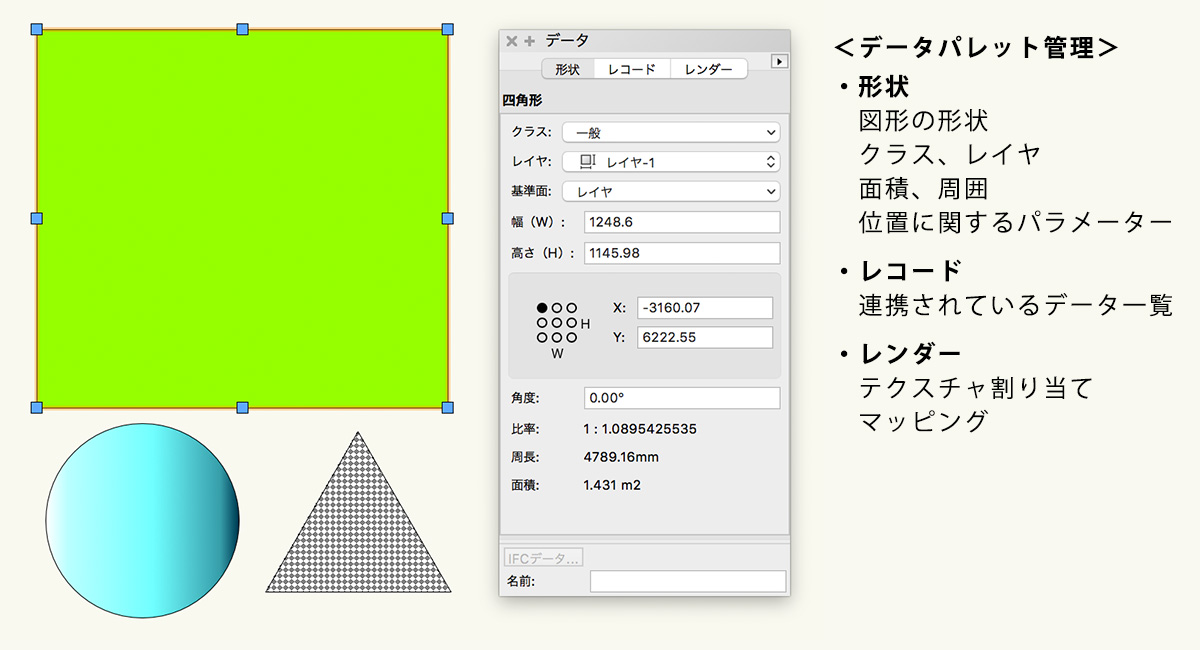The image size is (1200, 650).
Task: Open the クラス dropdown showing 一般
Action: click(x=670, y=132)
